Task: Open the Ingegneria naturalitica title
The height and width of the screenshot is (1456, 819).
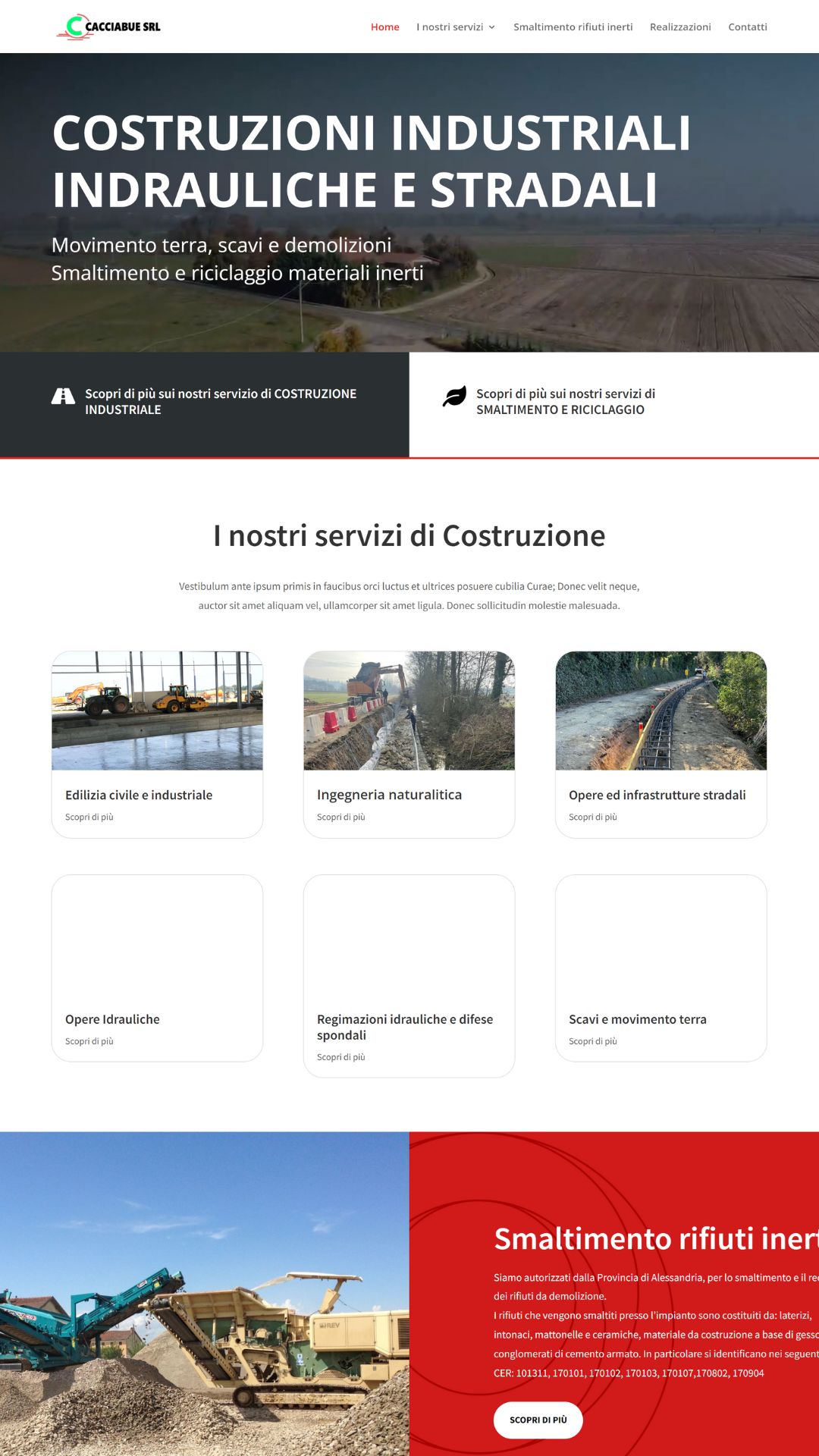Action: [389, 795]
